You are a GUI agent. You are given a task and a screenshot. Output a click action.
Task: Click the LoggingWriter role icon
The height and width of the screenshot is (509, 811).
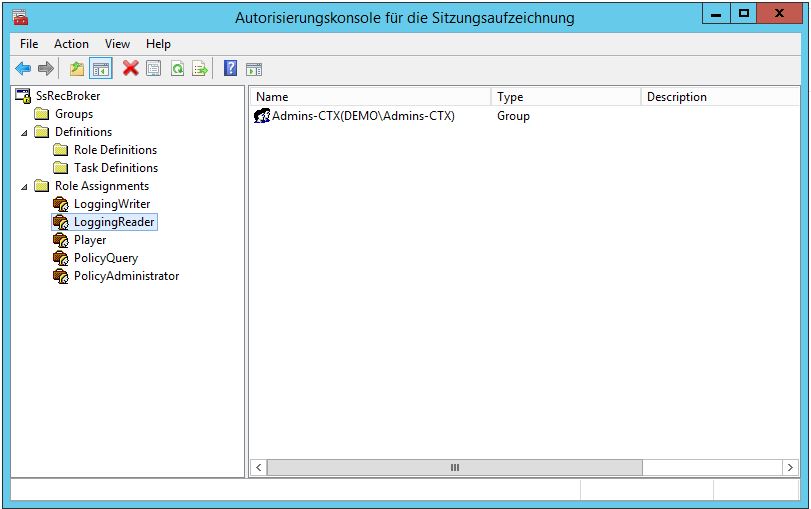click(61, 204)
